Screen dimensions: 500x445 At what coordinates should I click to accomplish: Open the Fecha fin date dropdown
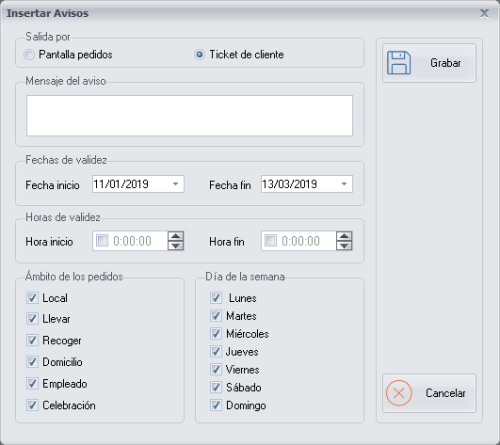[344, 184]
